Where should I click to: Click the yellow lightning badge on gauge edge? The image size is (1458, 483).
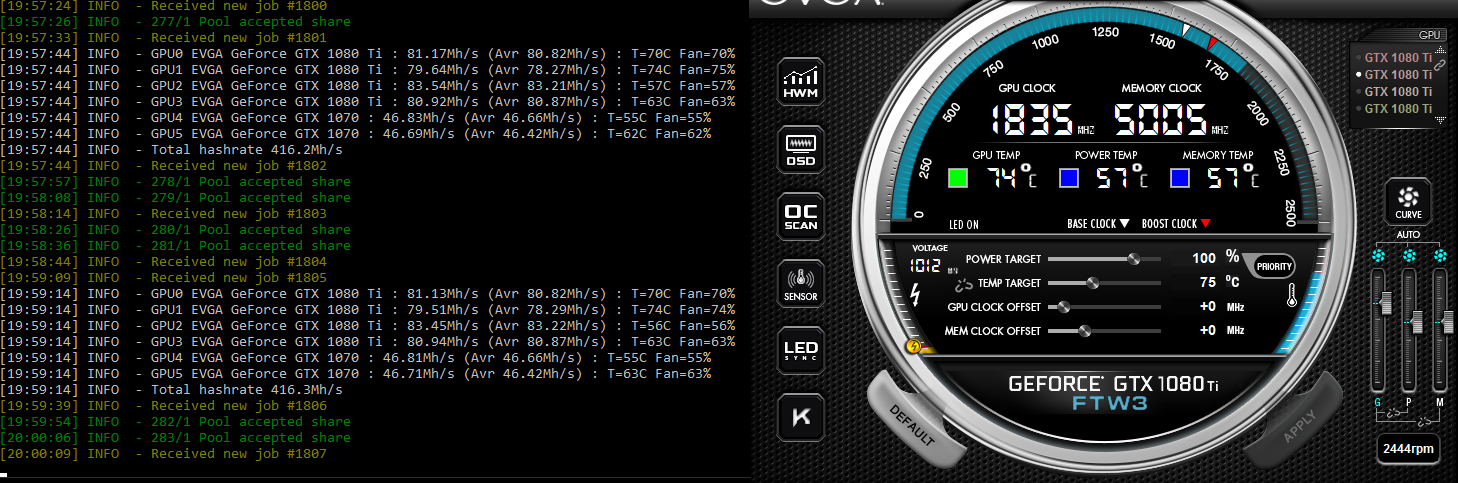click(x=912, y=347)
